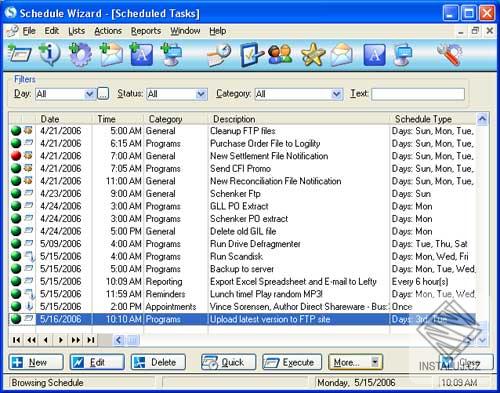
Task: Jump to last record navigation arrow
Action: point(90,340)
